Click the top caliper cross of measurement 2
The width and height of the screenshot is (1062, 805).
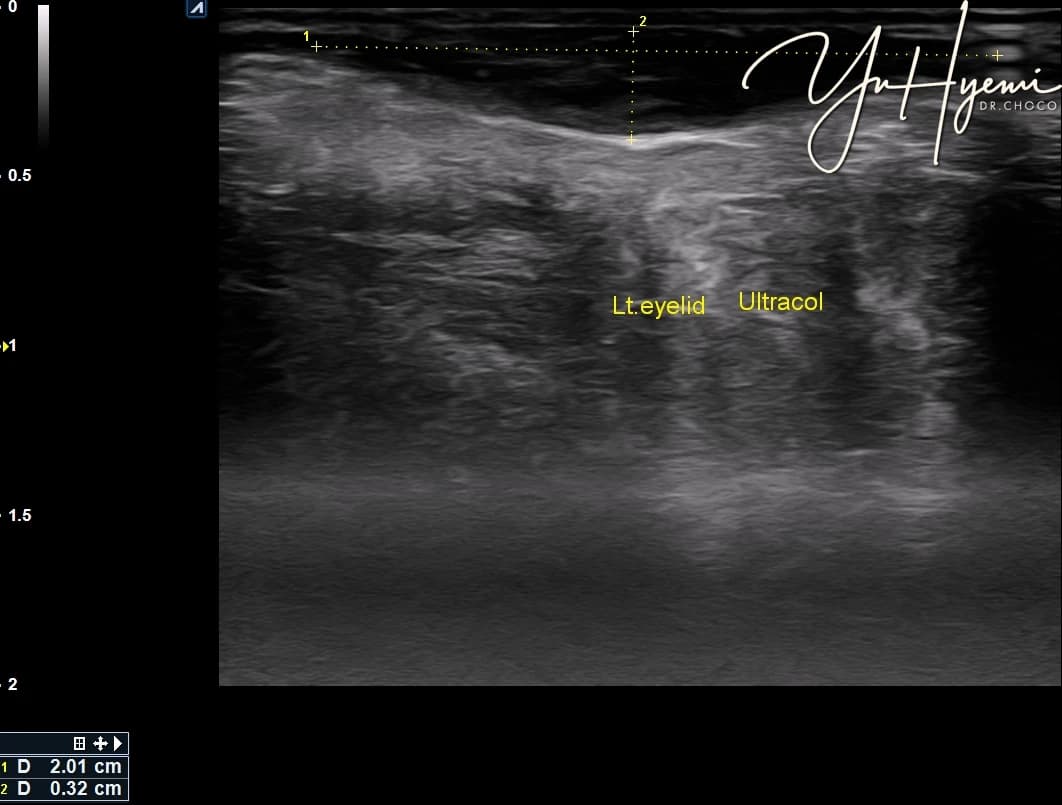(x=633, y=31)
